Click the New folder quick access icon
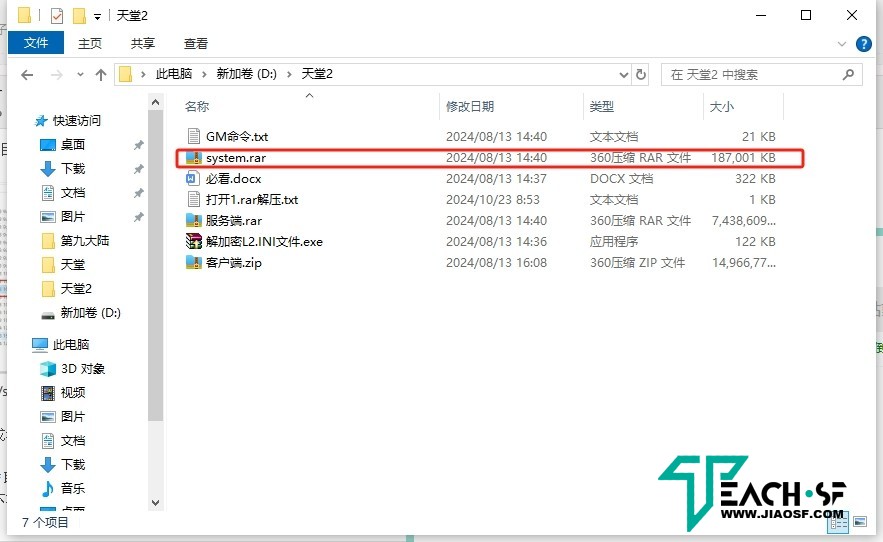883x542 pixels. click(79, 16)
